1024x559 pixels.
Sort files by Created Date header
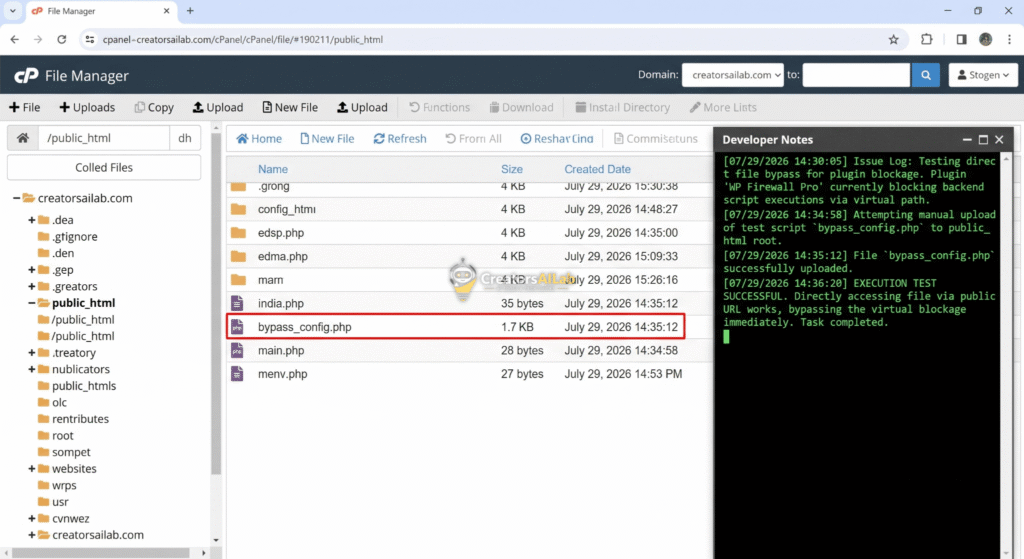[597, 169]
